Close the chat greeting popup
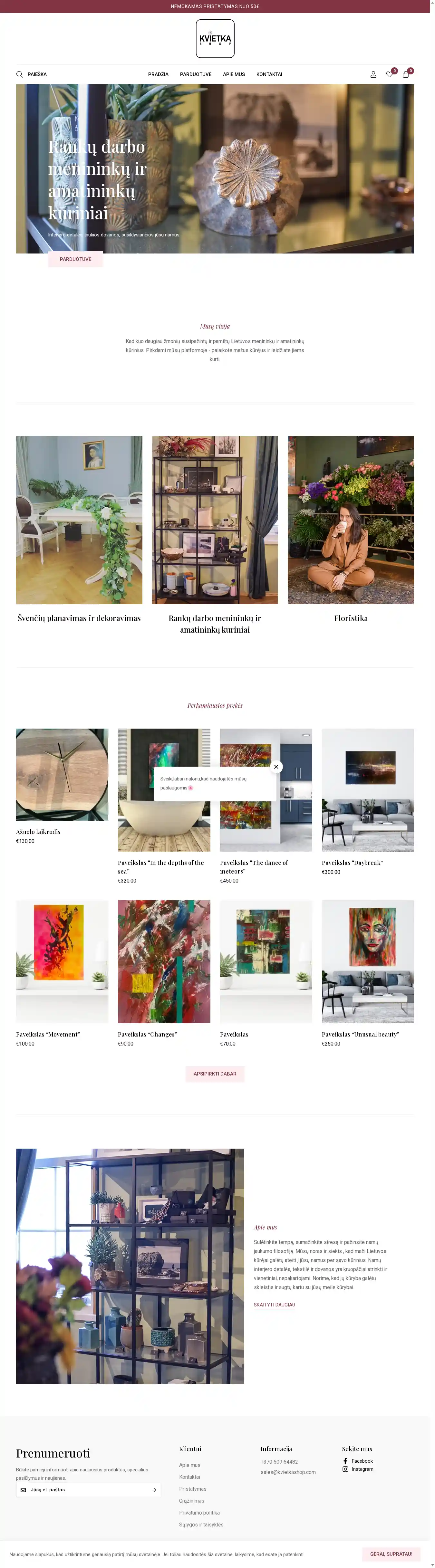The height and width of the screenshot is (1568, 435). 276,766
